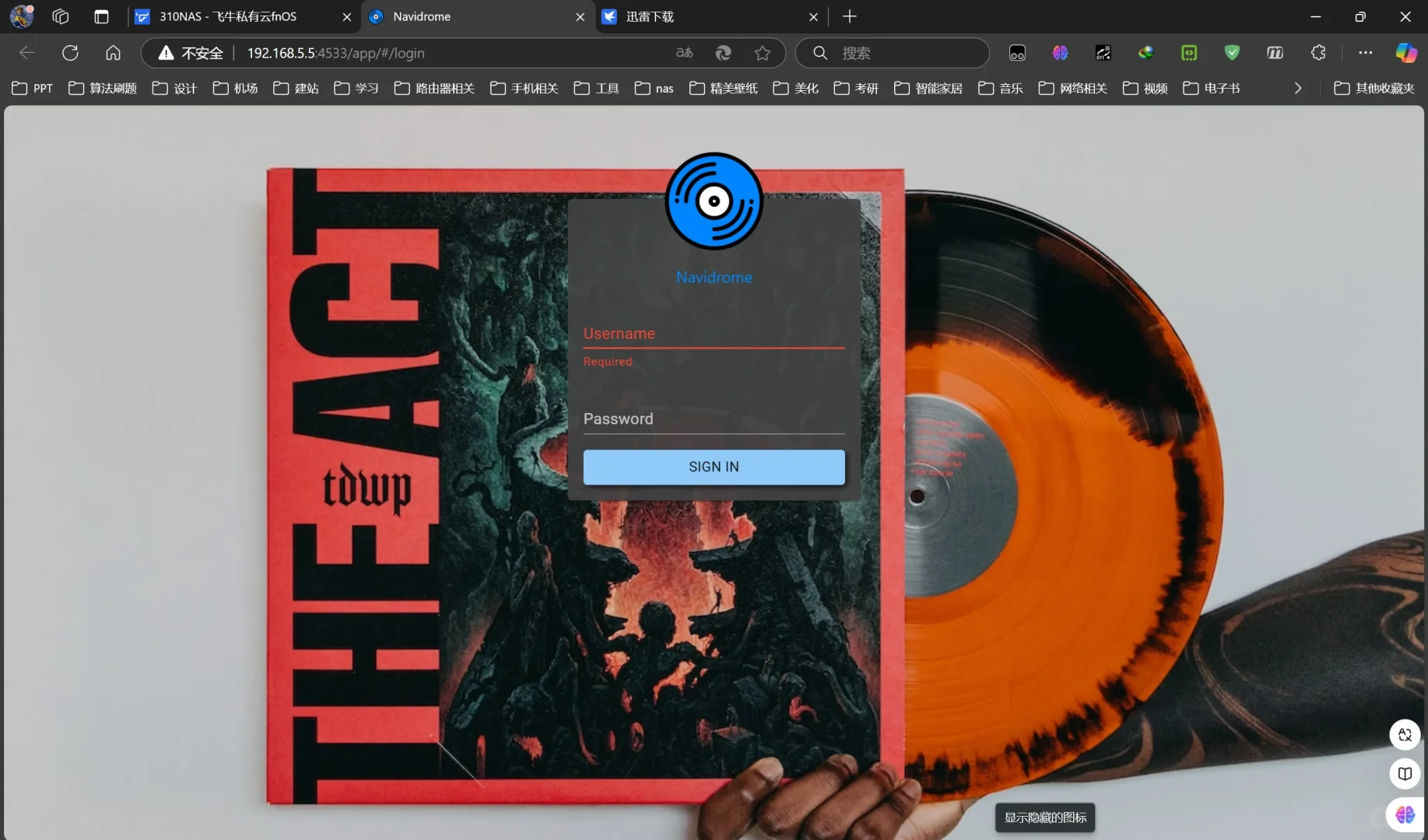The height and width of the screenshot is (840, 1428).
Task: Open the 设计 bookmarks folder
Action: (x=174, y=88)
